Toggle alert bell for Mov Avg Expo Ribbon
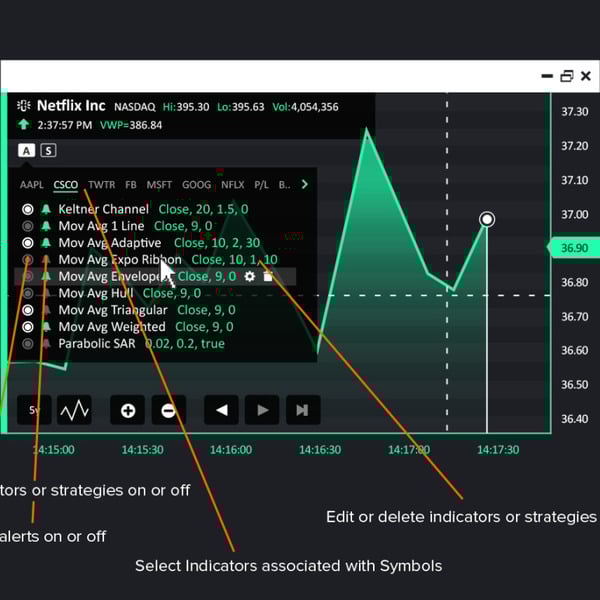The image size is (600, 600). [x=46, y=260]
